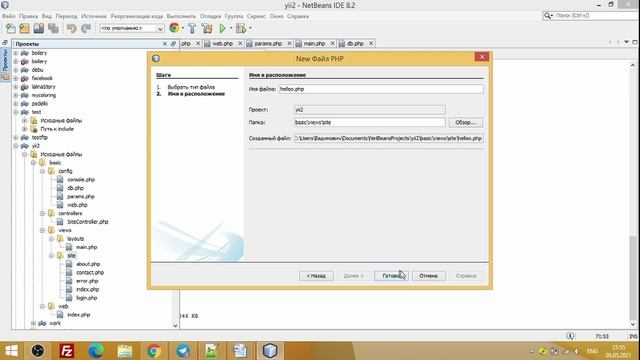Viewport: 640px width, 360px height.
Task: Open Microsoft Edge from the taskbar
Action: tap(96, 351)
